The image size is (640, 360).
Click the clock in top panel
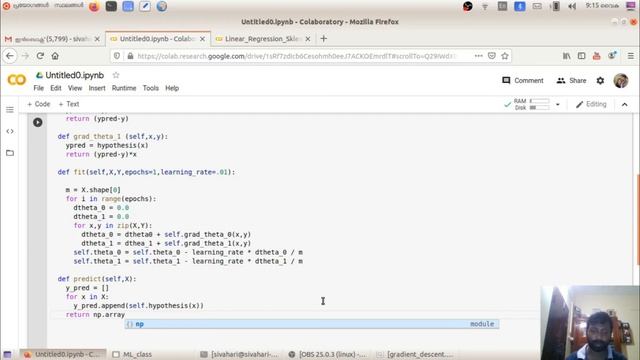coord(602,6)
